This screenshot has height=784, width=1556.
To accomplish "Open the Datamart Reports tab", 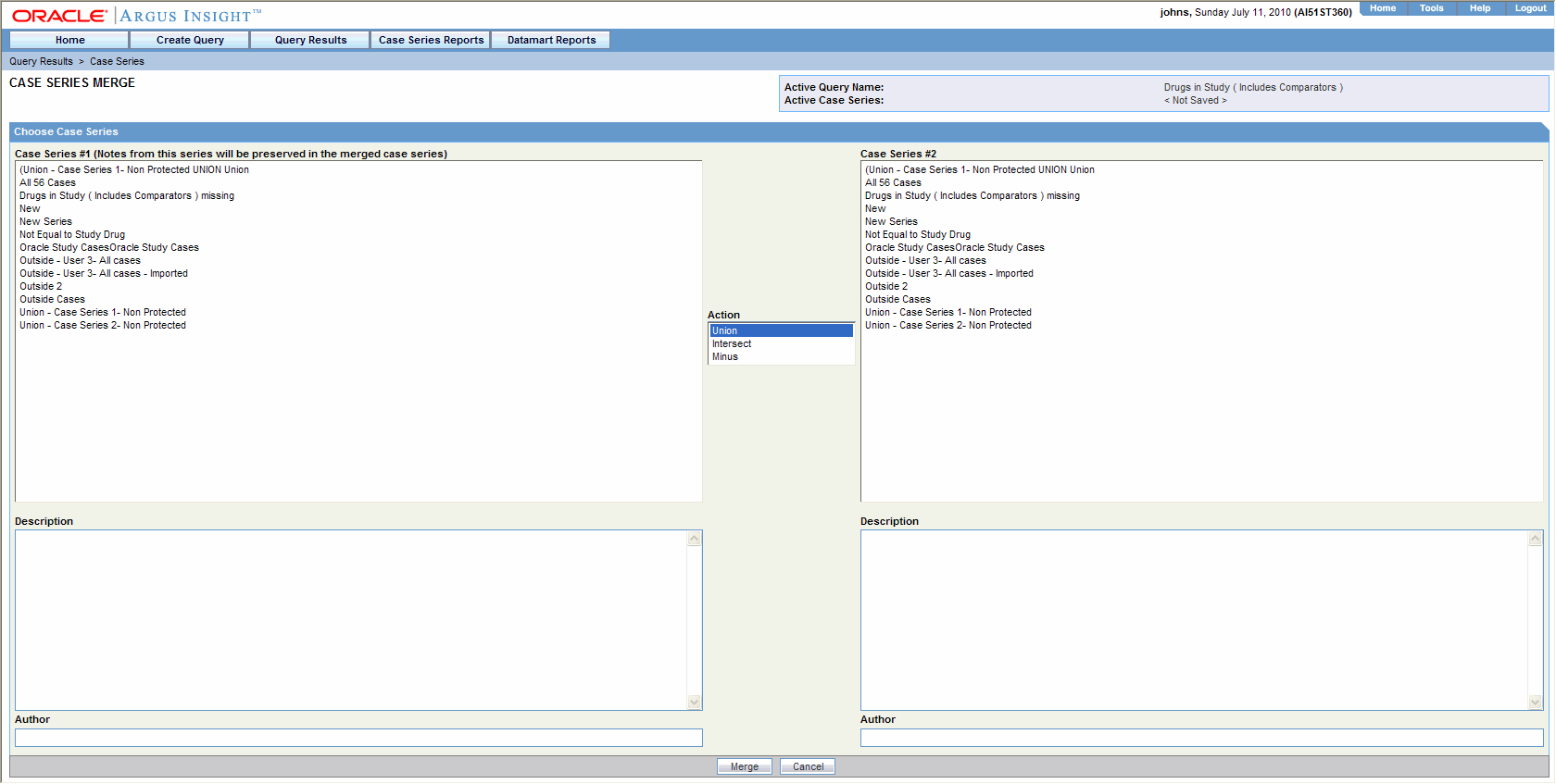I will 551,40.
